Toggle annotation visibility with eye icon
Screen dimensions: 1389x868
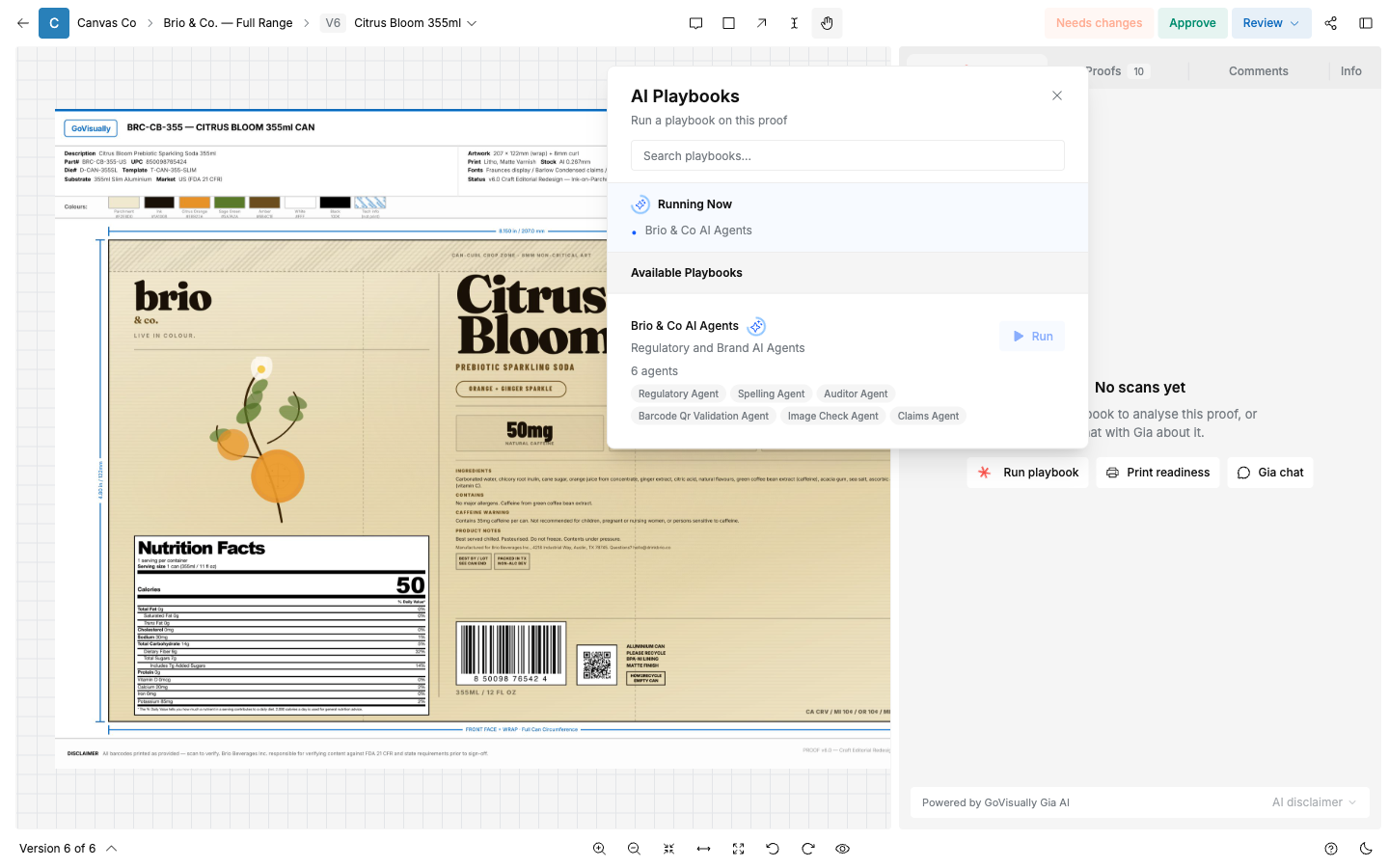(x=842, y=849)
